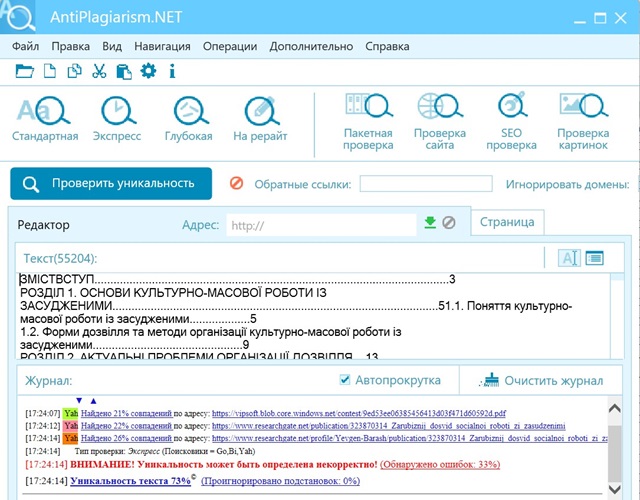Click the Обратные ссылки input field
Screen dimensions: 640x500
point(426,184)
